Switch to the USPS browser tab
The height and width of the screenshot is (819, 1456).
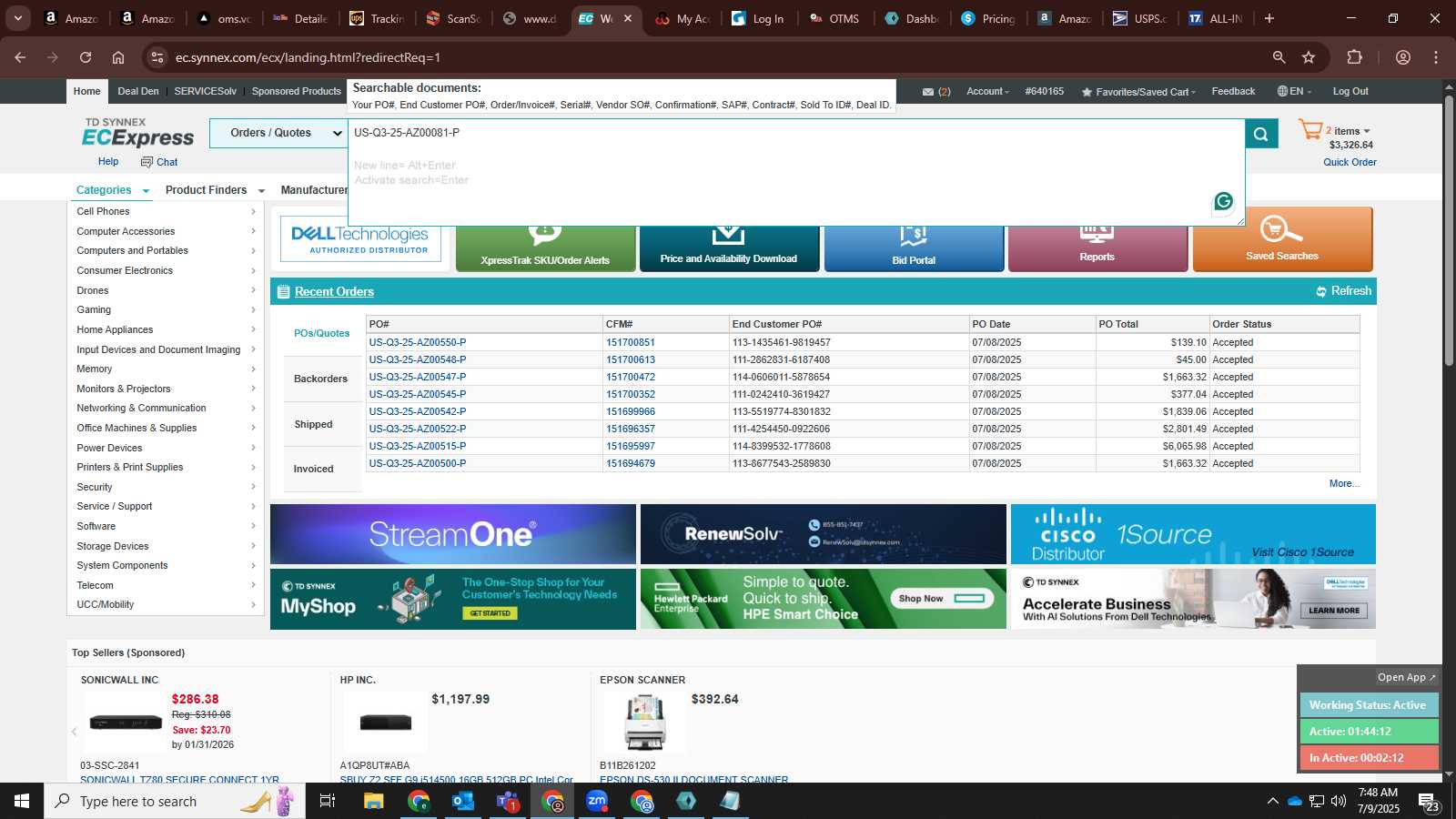click(x=1141, y=18)
